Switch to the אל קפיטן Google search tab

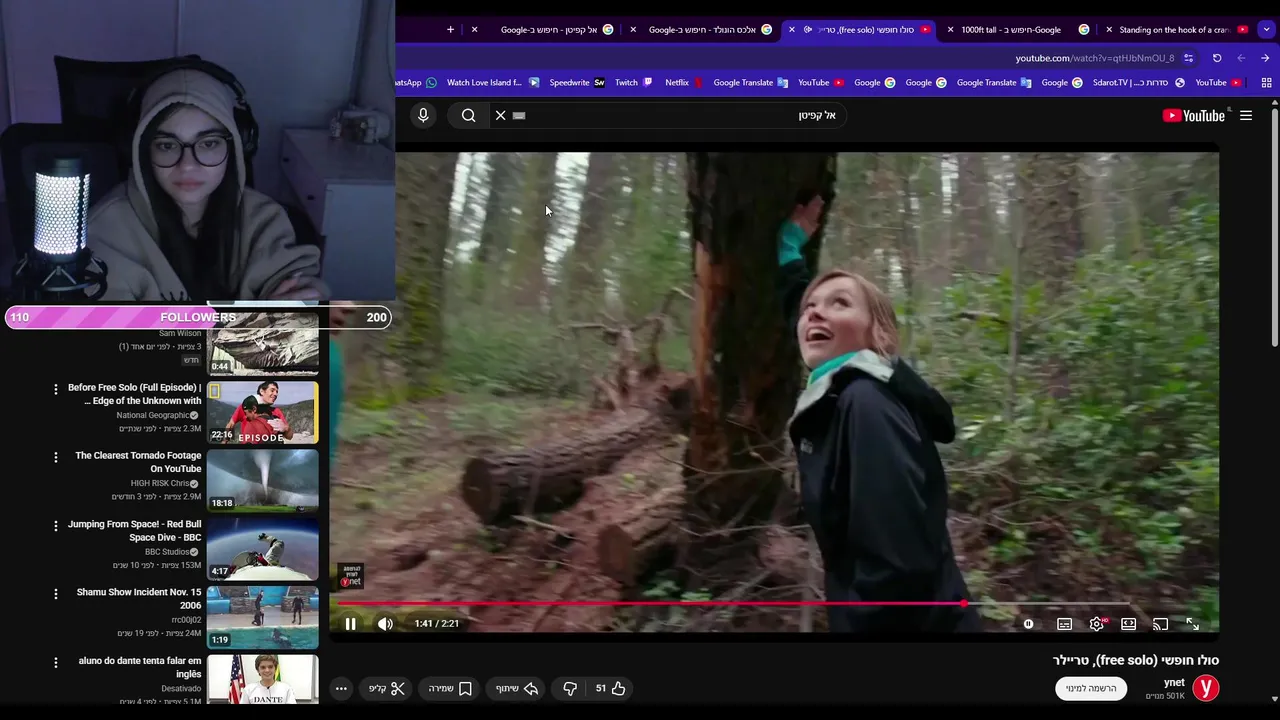point(548,29)
